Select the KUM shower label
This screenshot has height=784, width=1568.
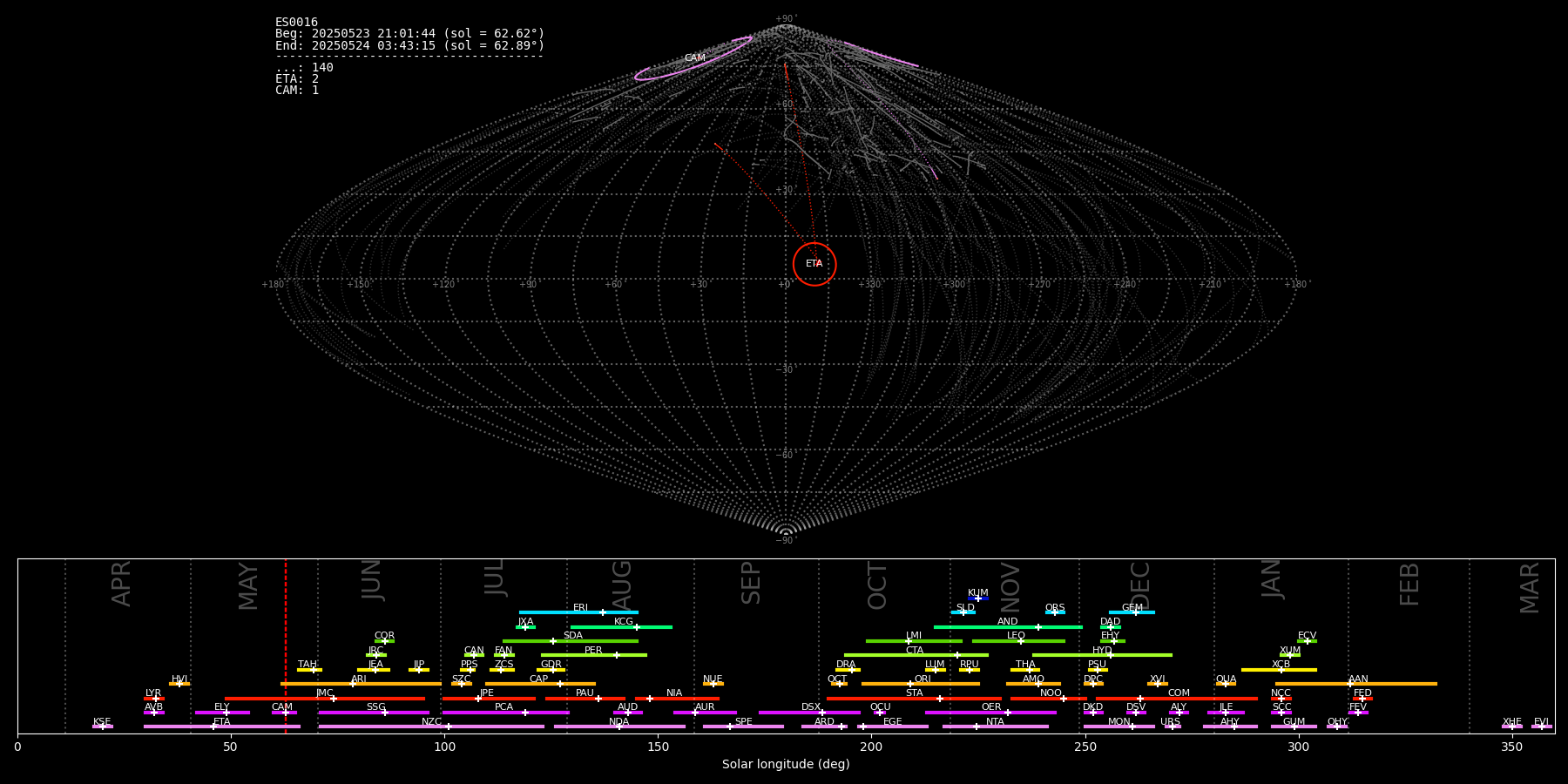(978, 592)
